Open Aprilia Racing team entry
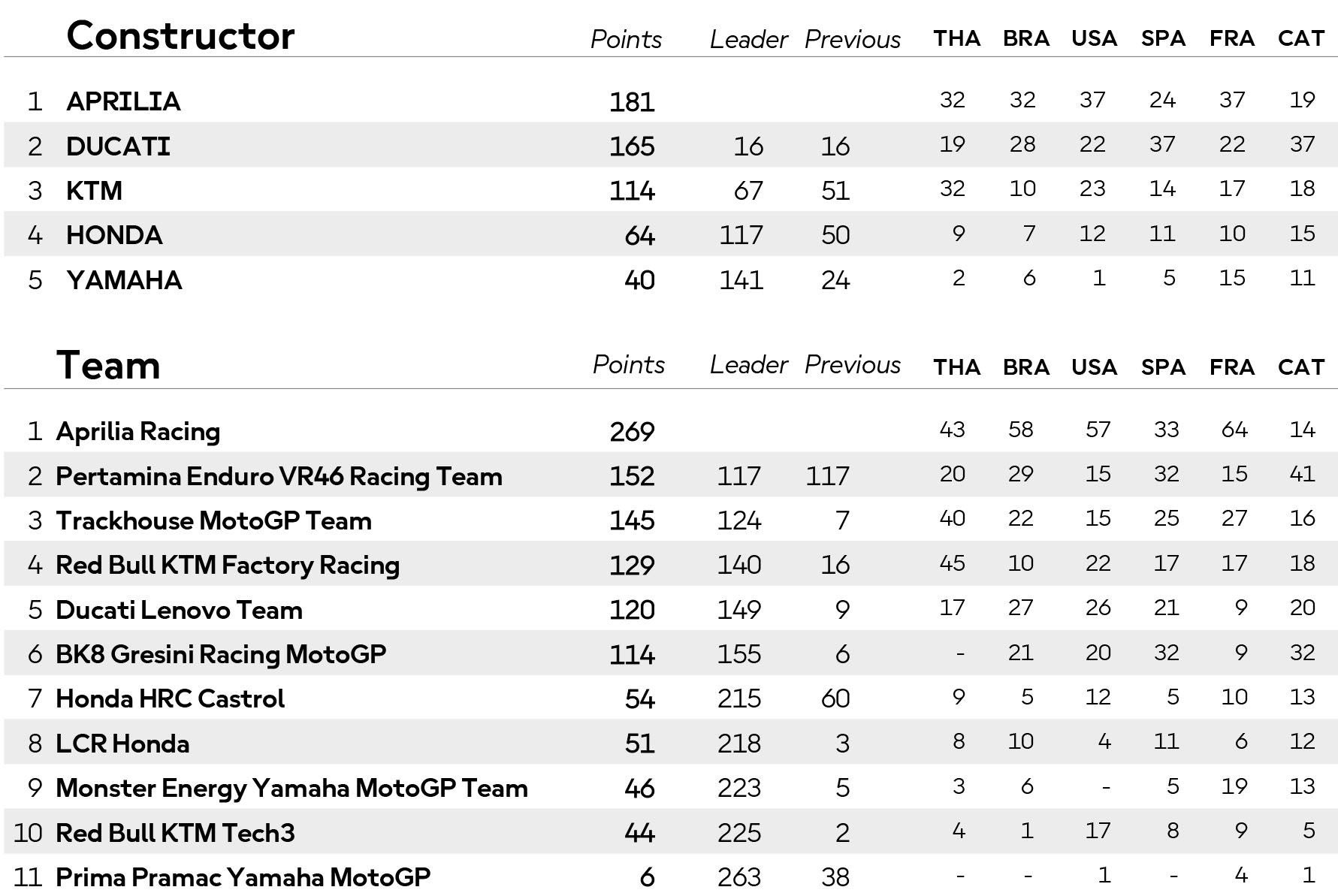The image size is (1338, 896). [138, 432]
